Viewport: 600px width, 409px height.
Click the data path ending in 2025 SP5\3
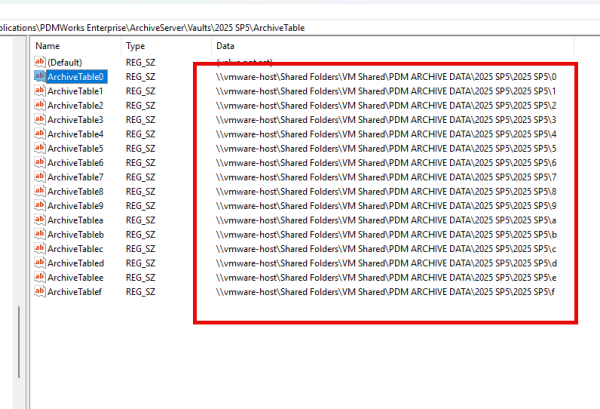tap(386, 120)
